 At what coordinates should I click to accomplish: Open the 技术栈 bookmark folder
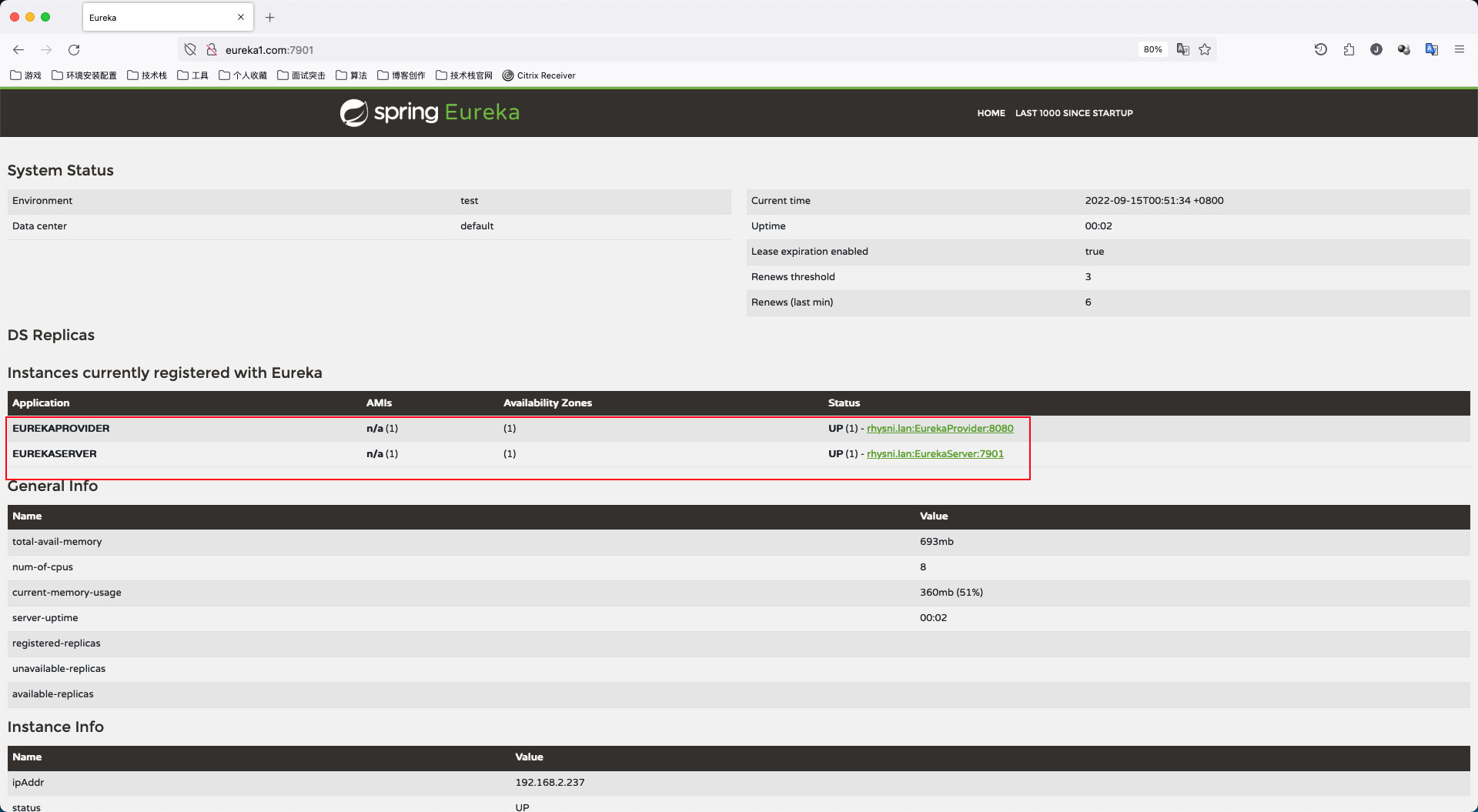(147, 75)
